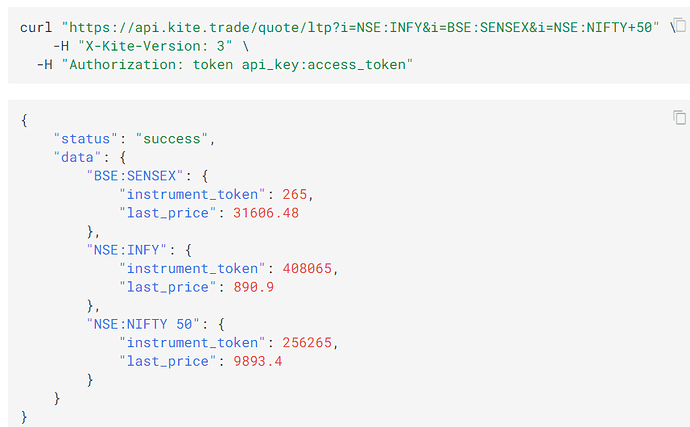690x427 pixels.
Task: Click the final closing brace of the JSON
Action: point(24,416)
